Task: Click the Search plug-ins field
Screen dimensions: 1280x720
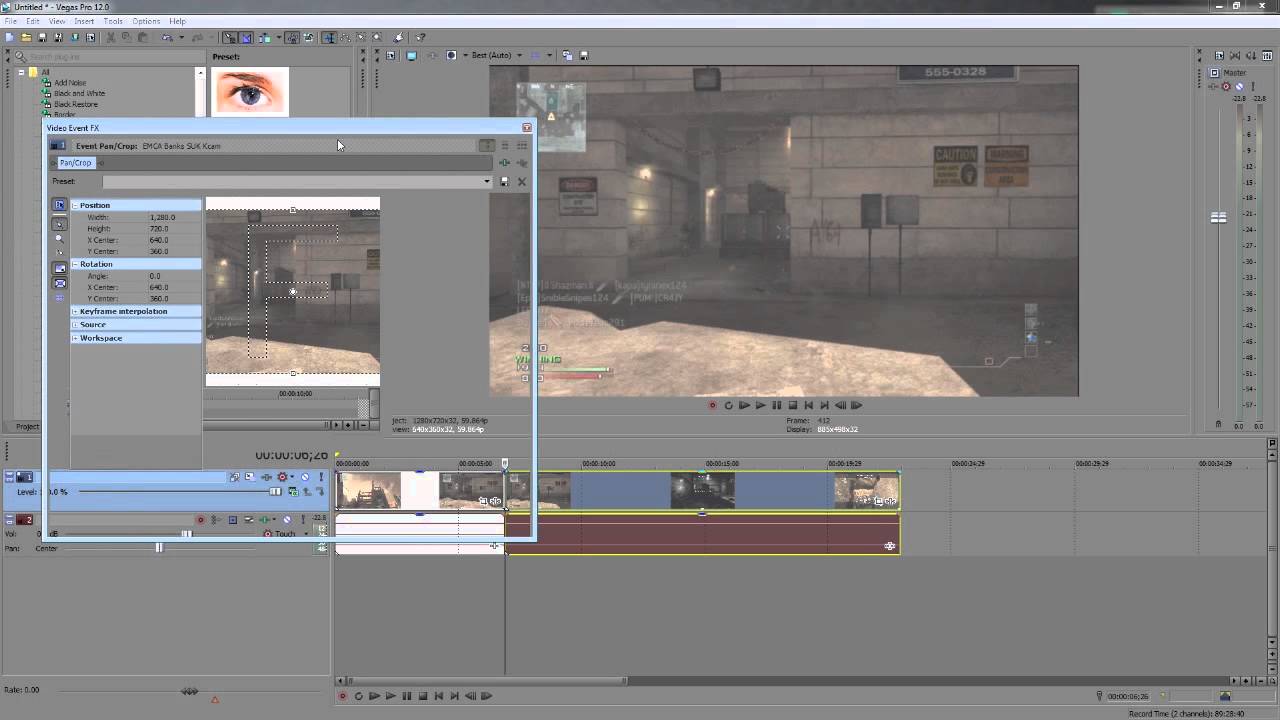Action: coord(110,57)
